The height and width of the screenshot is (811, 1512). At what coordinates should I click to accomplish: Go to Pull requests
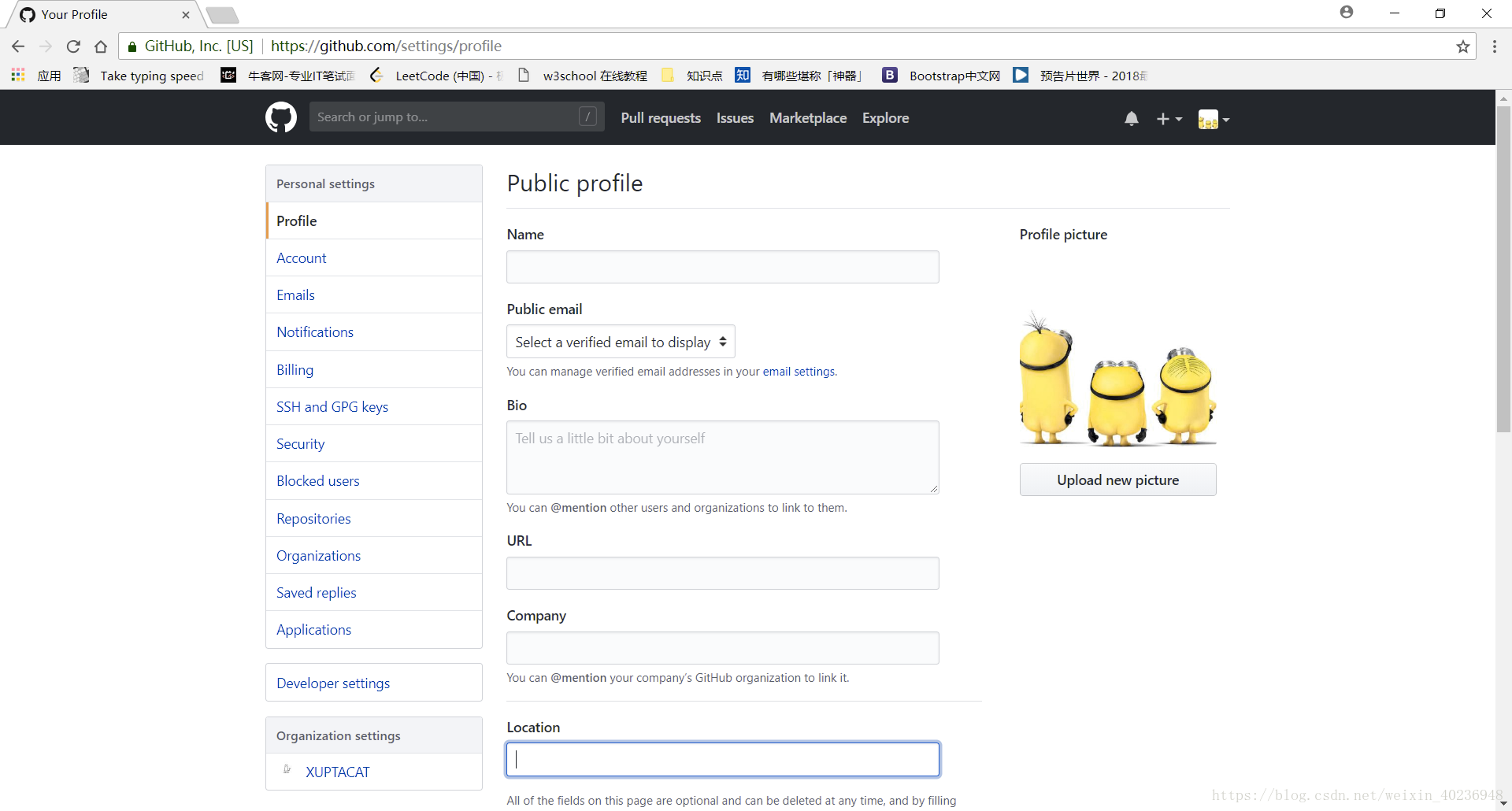661,117
